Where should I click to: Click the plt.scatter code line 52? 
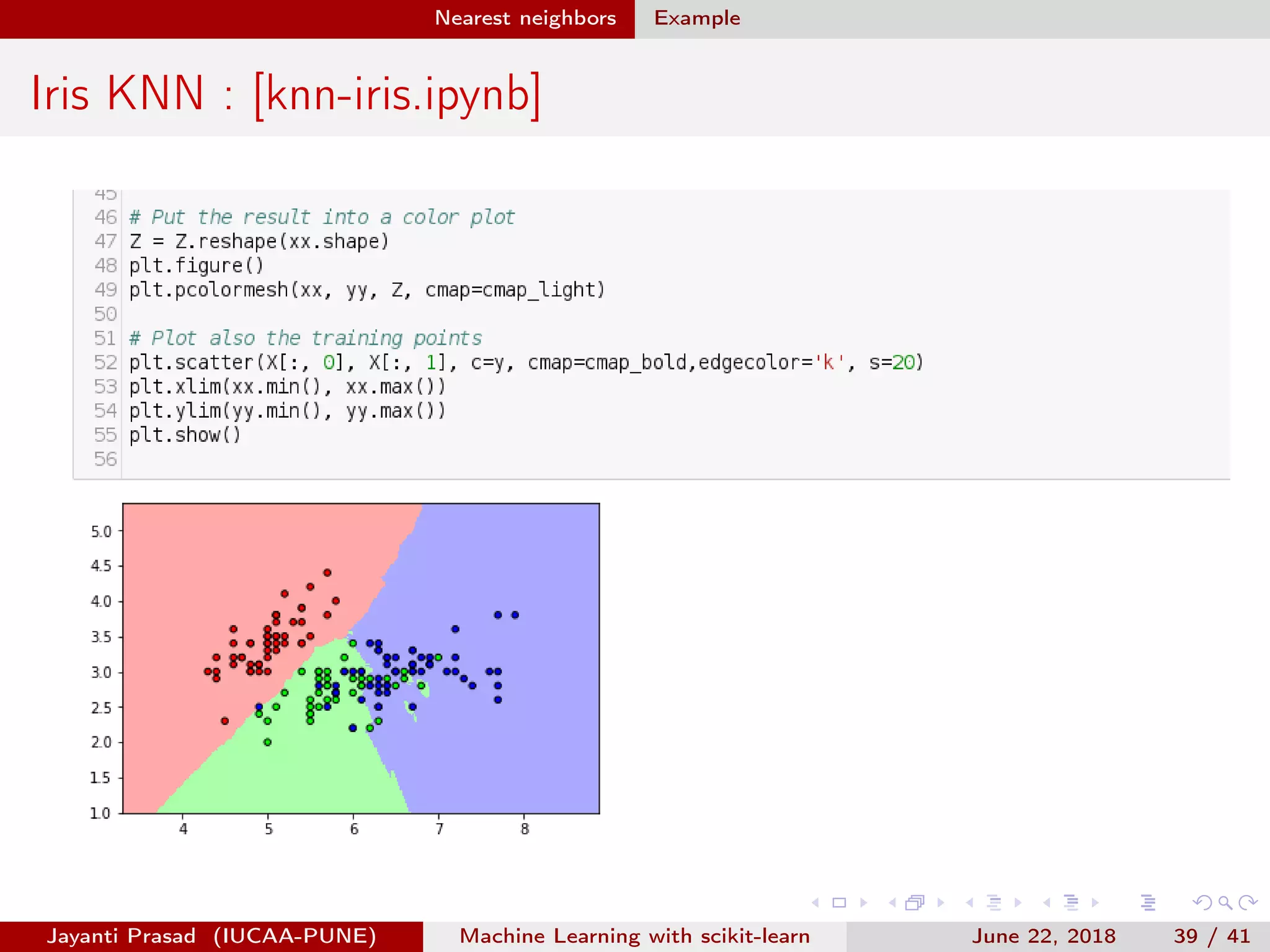(x=526, y=363)
